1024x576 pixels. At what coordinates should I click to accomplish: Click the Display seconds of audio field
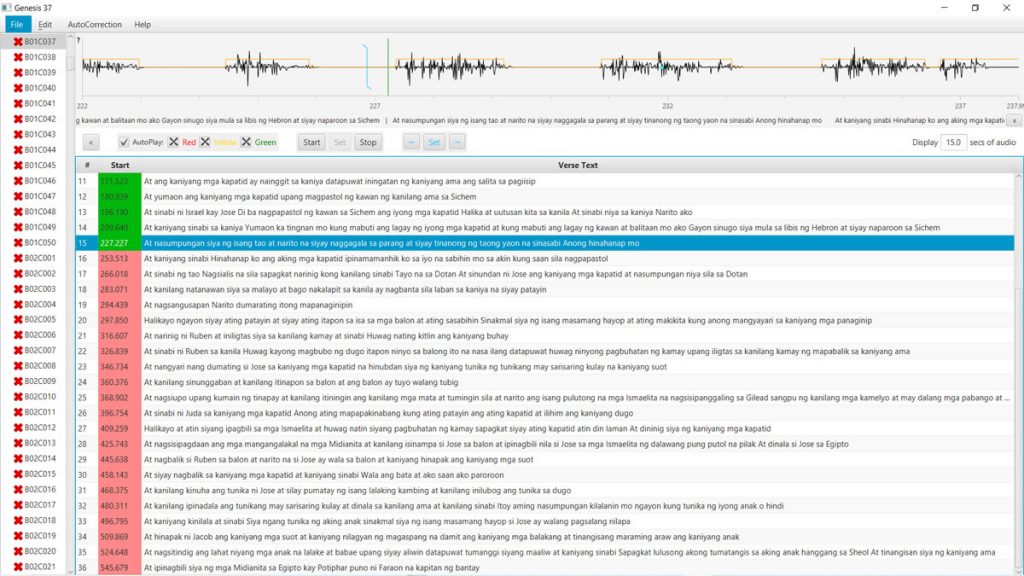(x=952, y=142)
